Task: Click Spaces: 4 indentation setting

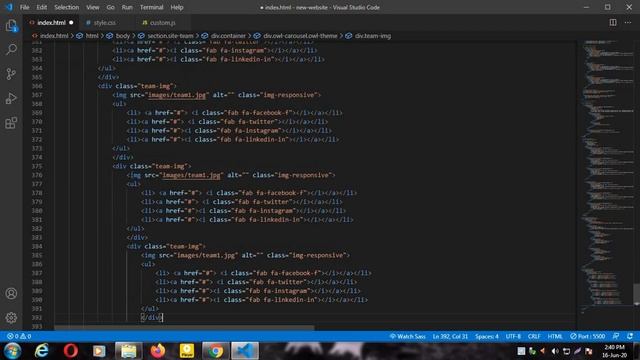Action: coord(487,336)
